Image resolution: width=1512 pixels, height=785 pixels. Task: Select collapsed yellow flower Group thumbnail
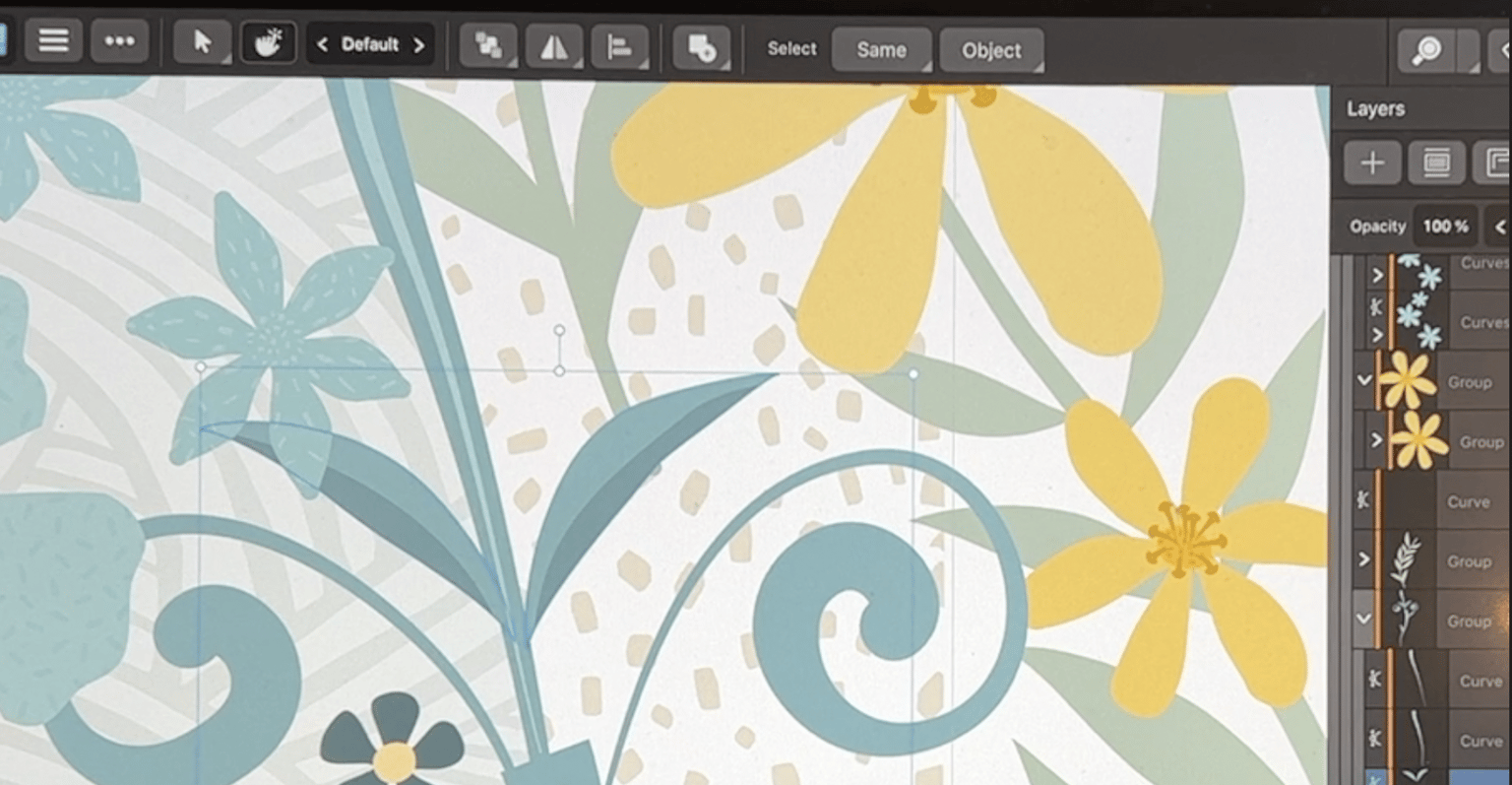1419,440
